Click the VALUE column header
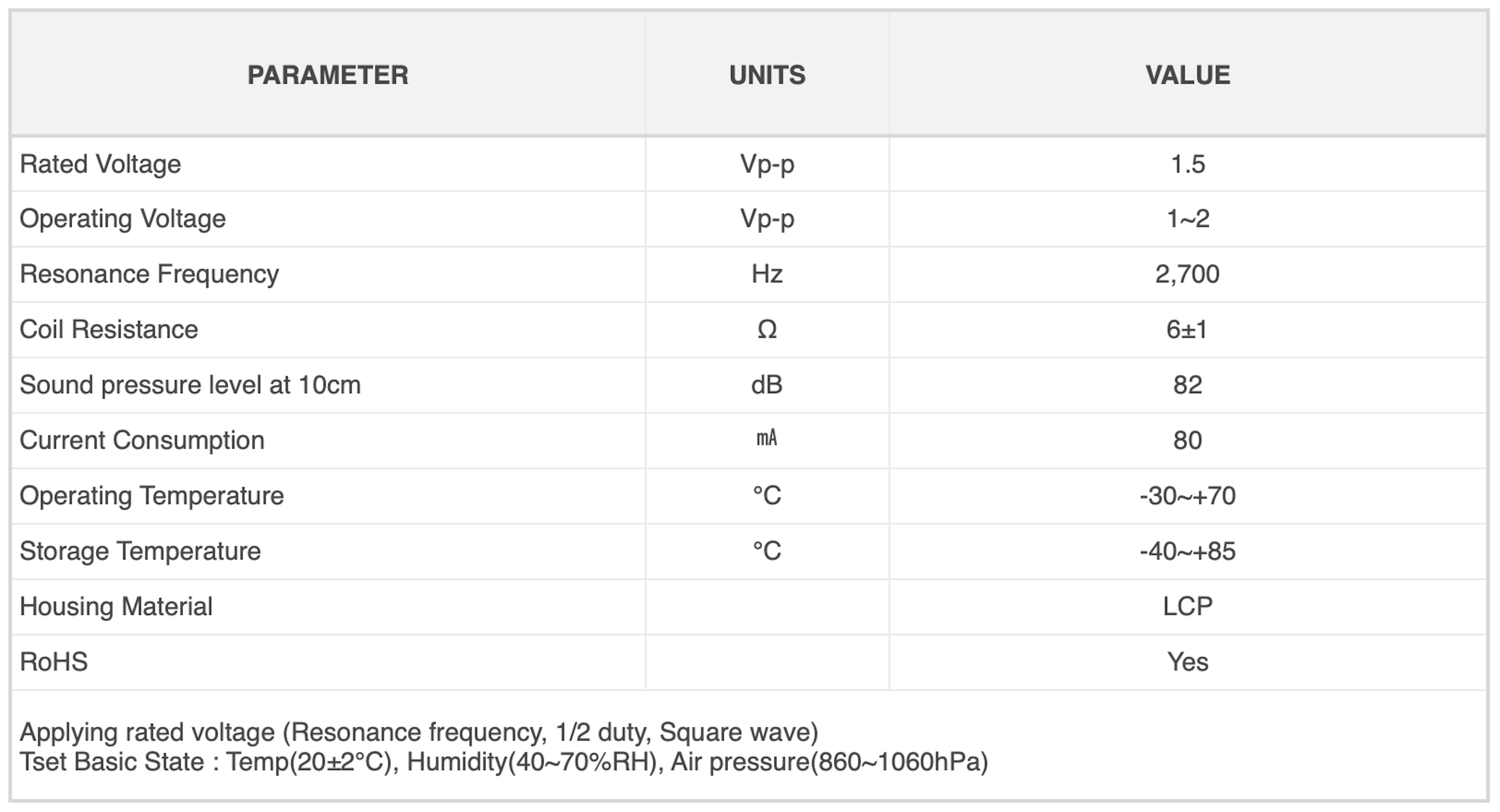Viewport: 1500px width, 812px height. 1188,75
